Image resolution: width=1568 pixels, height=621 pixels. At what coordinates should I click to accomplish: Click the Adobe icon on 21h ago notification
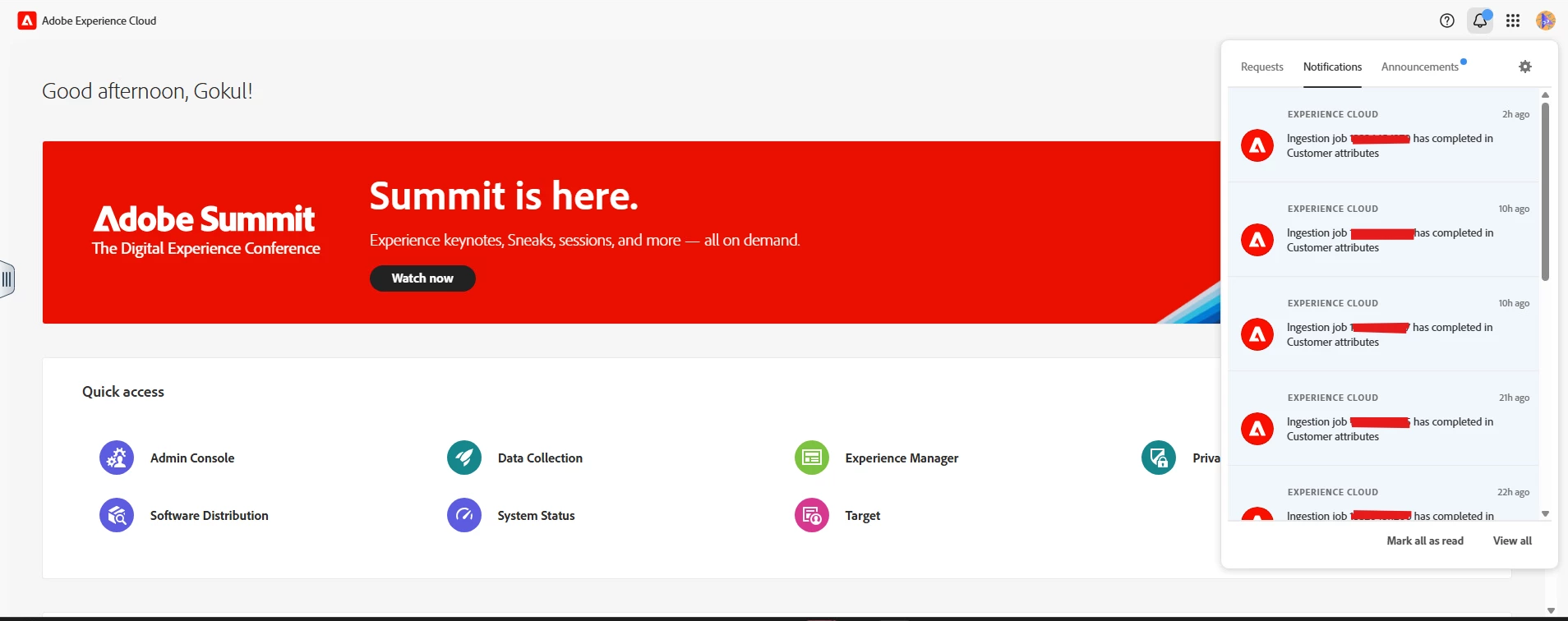click(x=1257, y=429)
